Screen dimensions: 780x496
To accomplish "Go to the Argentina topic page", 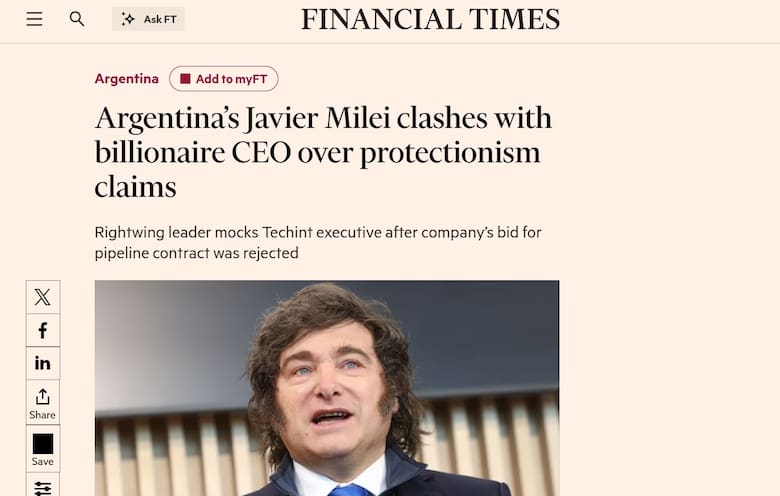I will (126, 79).
